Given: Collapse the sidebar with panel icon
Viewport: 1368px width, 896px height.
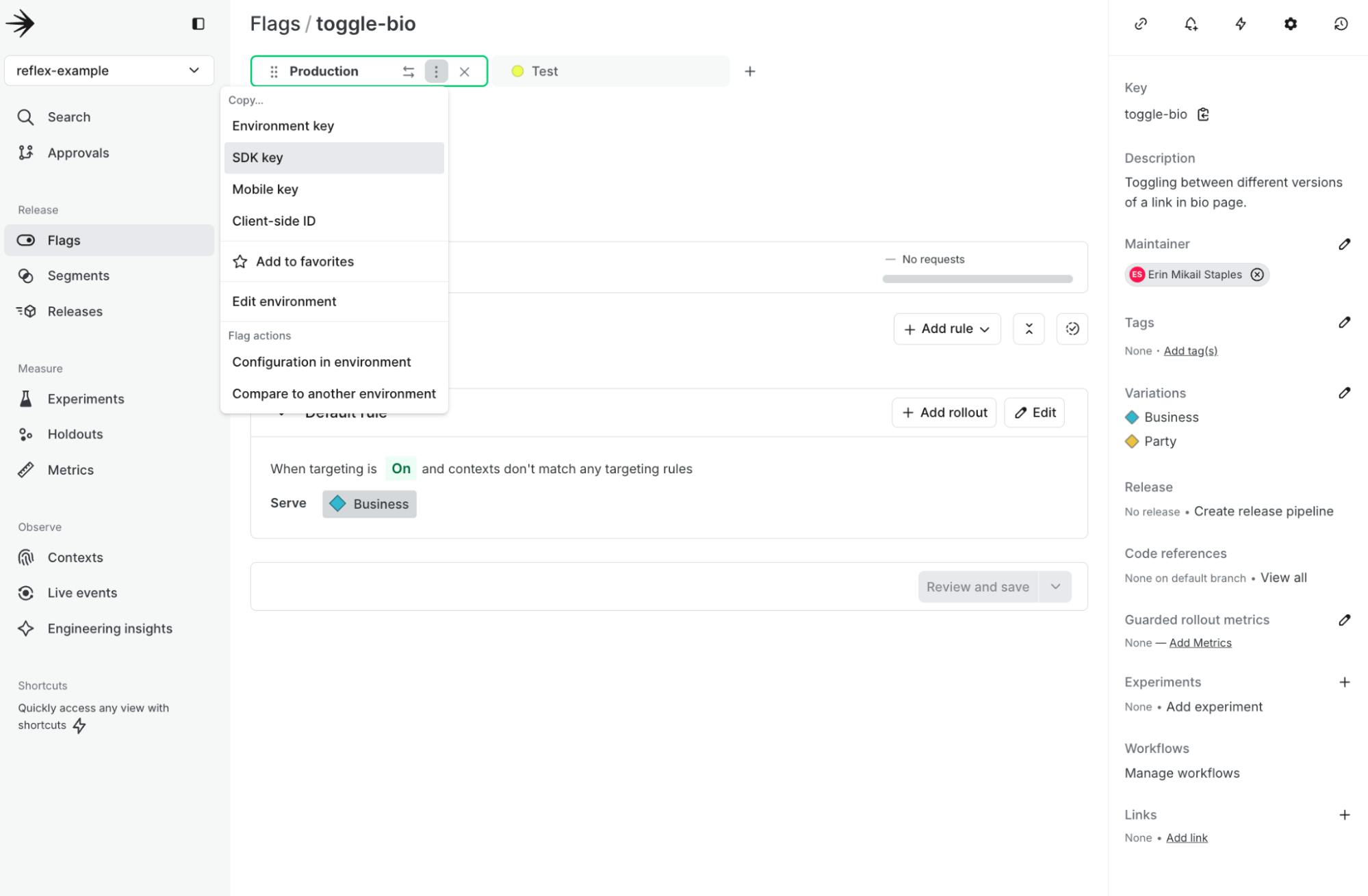Looking at the screenshot, I should [198, 24].
